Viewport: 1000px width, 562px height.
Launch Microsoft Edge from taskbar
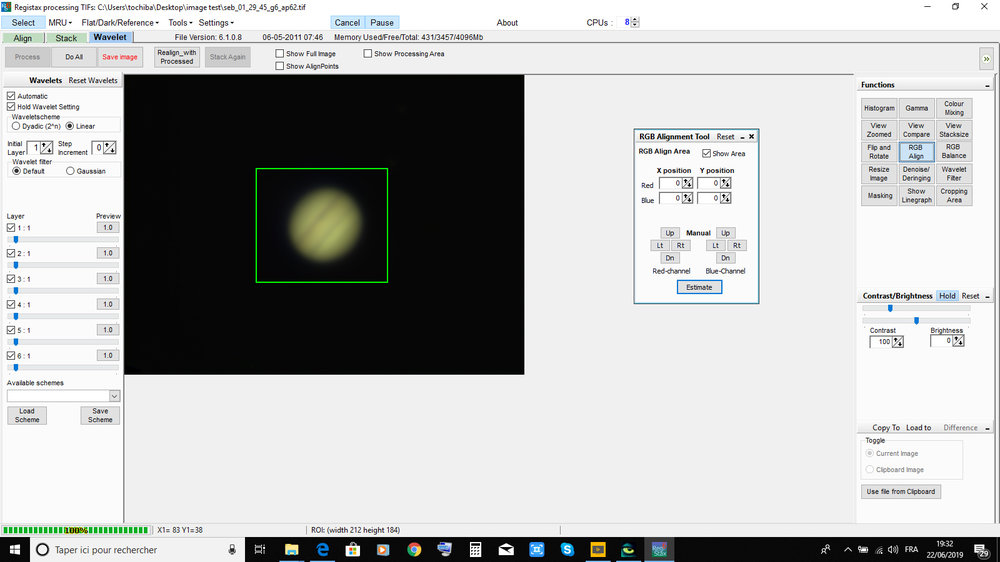point(322,549)
